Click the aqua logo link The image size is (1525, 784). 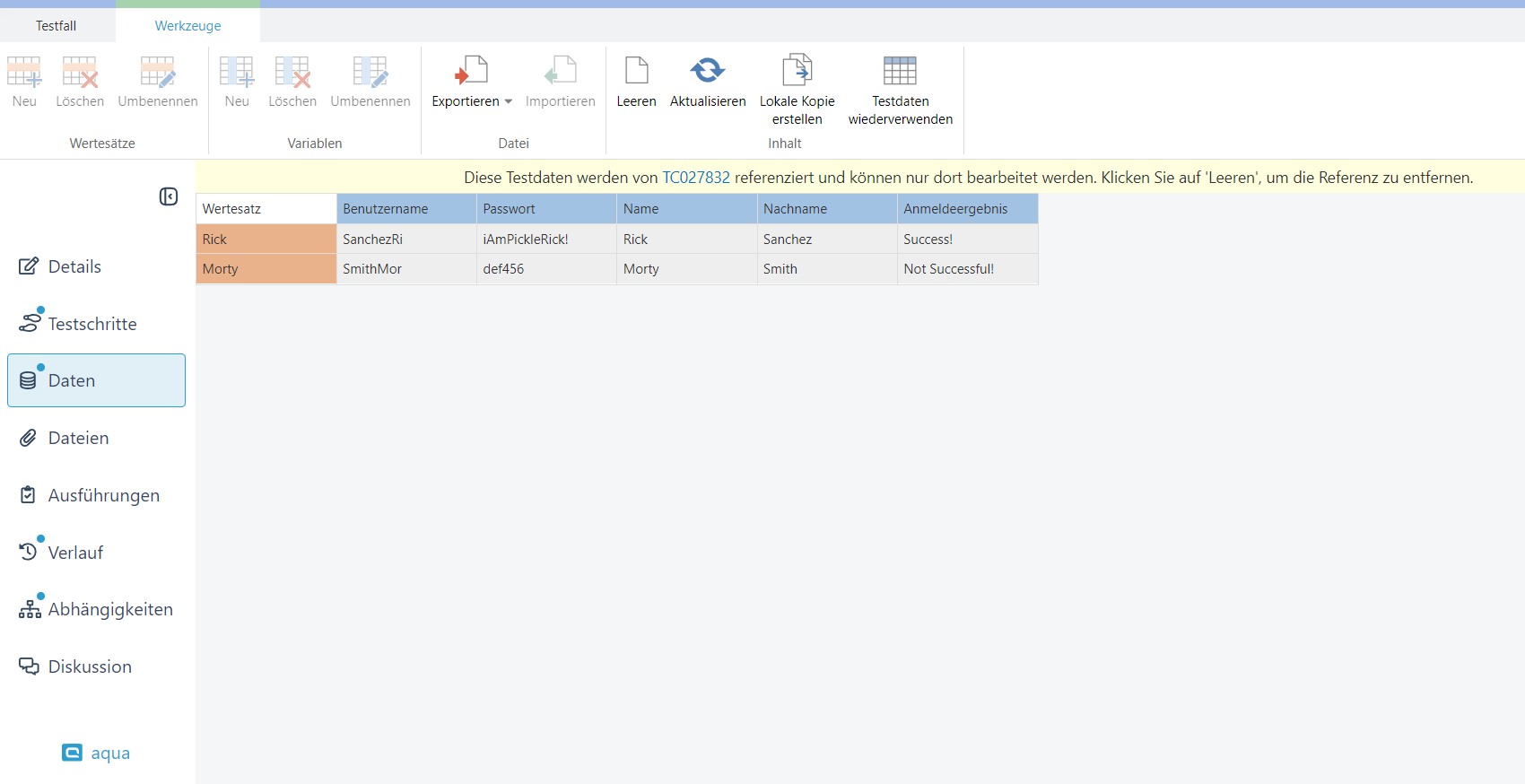coord(97,753)
